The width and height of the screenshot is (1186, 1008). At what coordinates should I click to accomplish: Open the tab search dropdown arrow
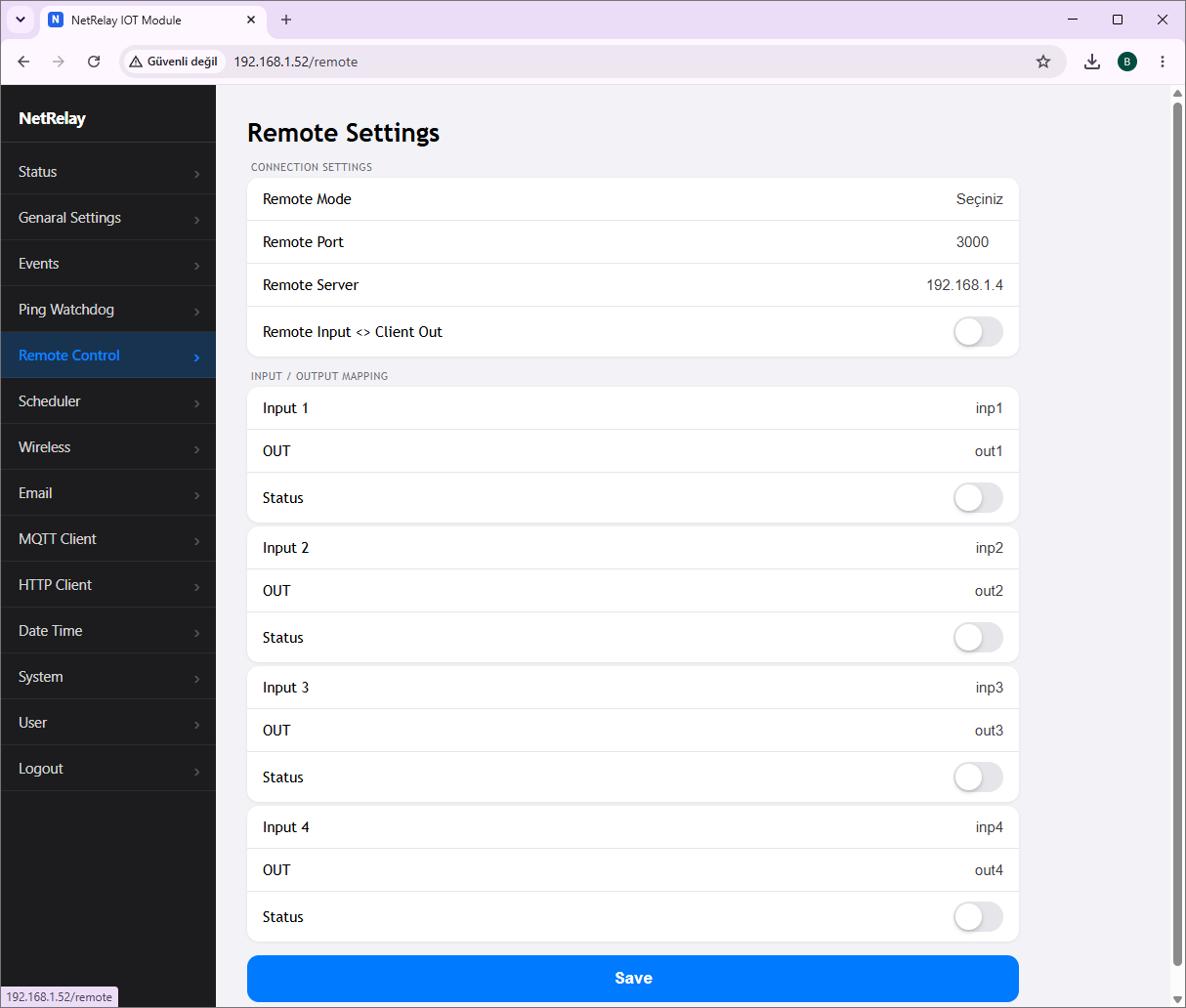pos(21,20)
